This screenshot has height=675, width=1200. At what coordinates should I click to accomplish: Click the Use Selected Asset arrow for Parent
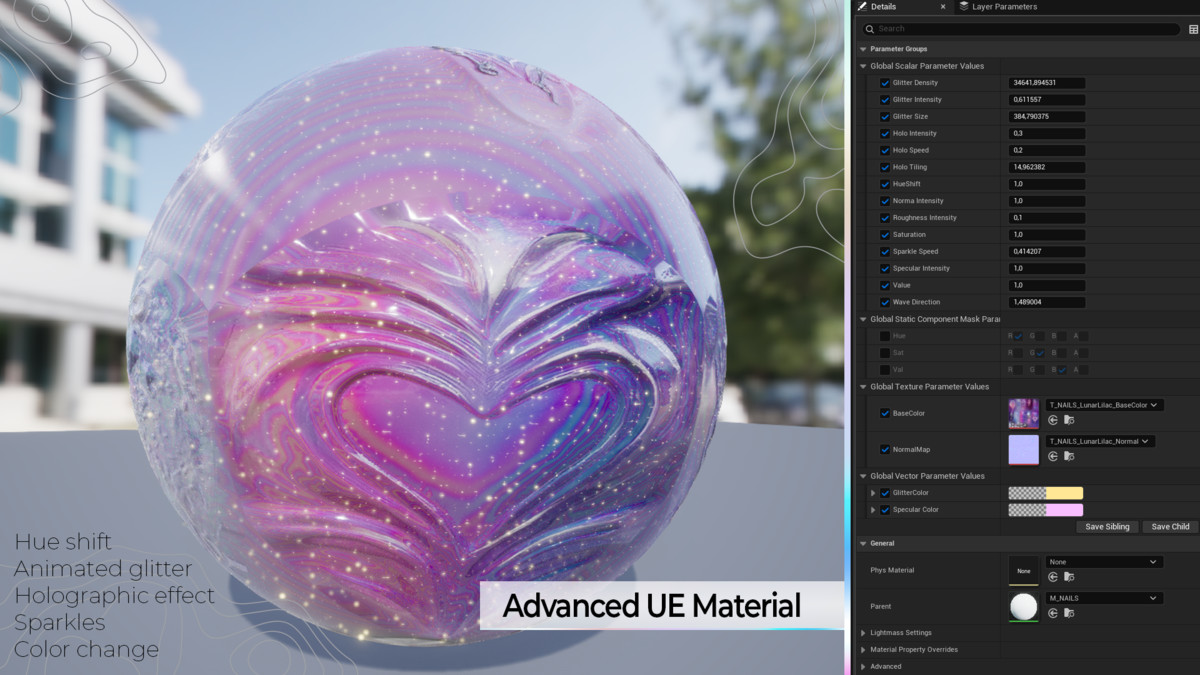pos(1053,613)
